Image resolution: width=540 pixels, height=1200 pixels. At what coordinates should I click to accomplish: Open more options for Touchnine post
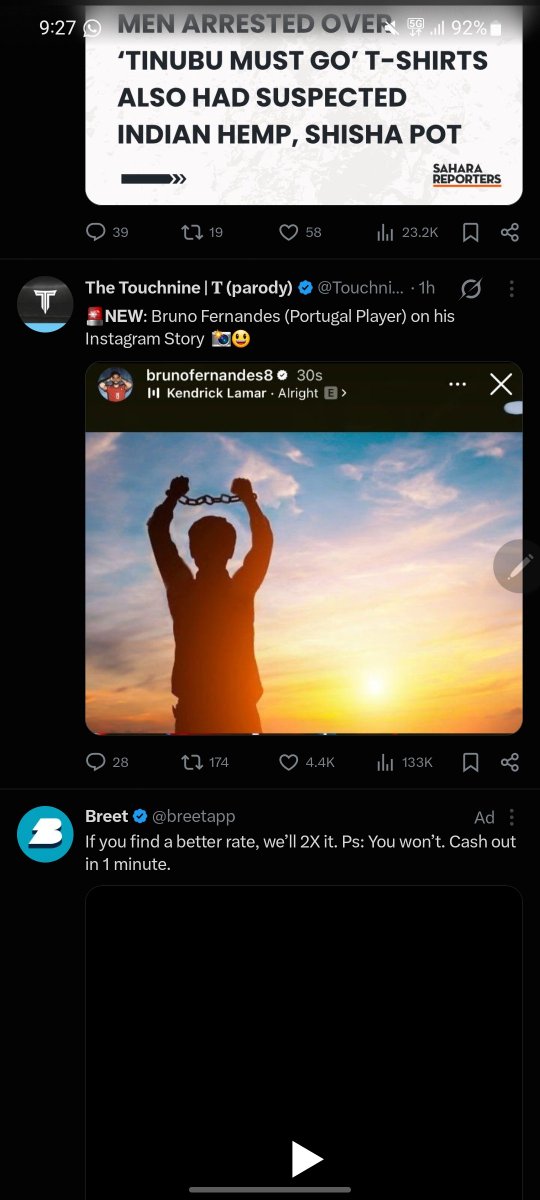511,289
